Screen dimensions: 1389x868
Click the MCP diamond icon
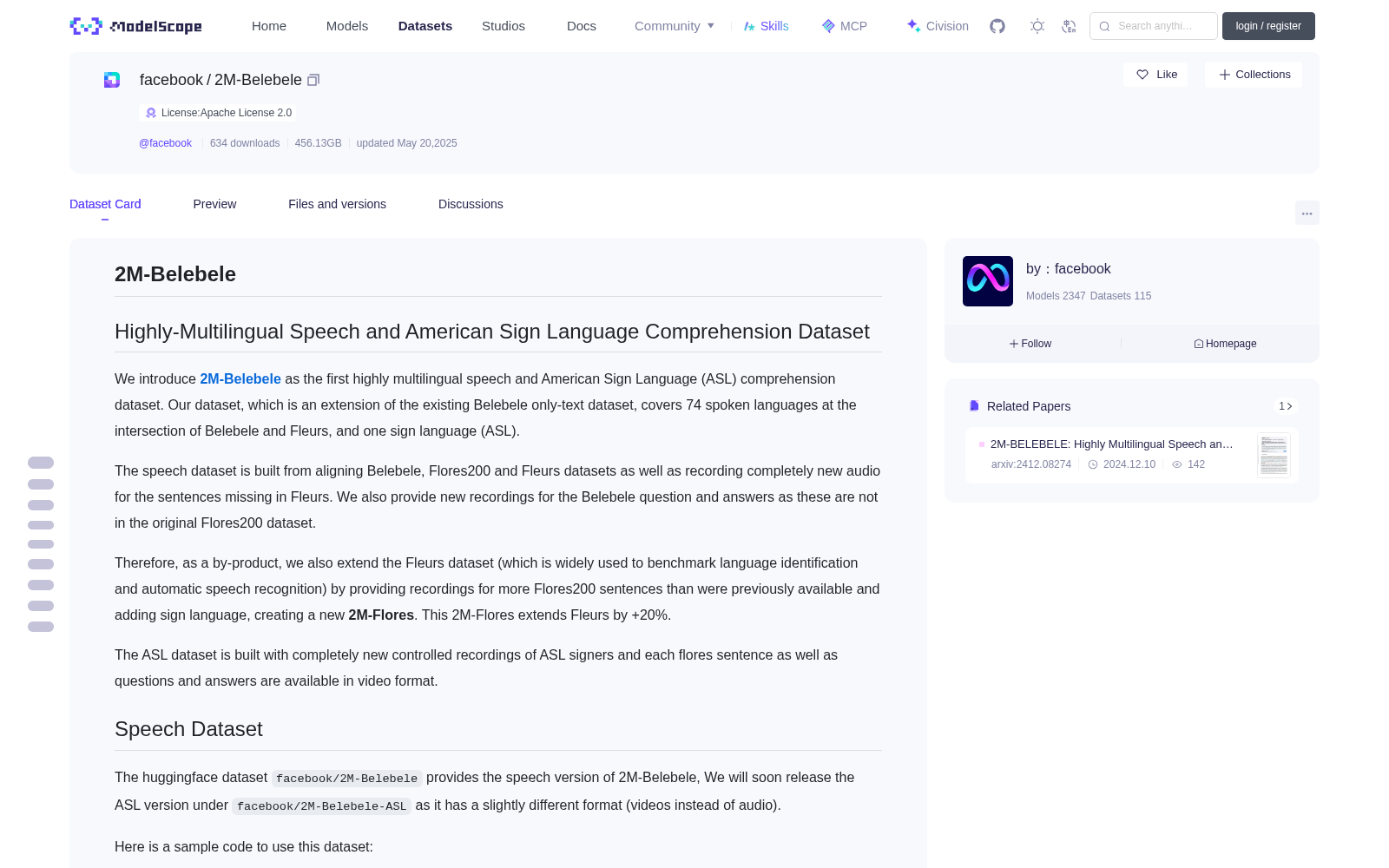(828, 26)
